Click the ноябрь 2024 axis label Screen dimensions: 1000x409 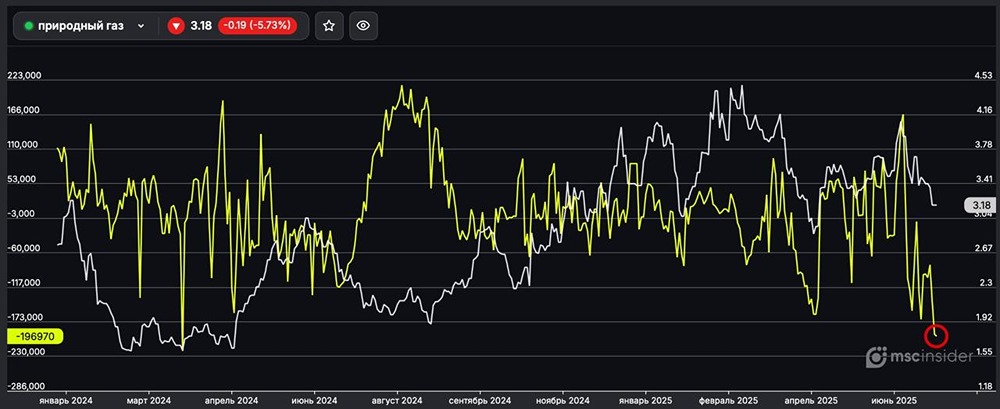(x=562, y=400)
